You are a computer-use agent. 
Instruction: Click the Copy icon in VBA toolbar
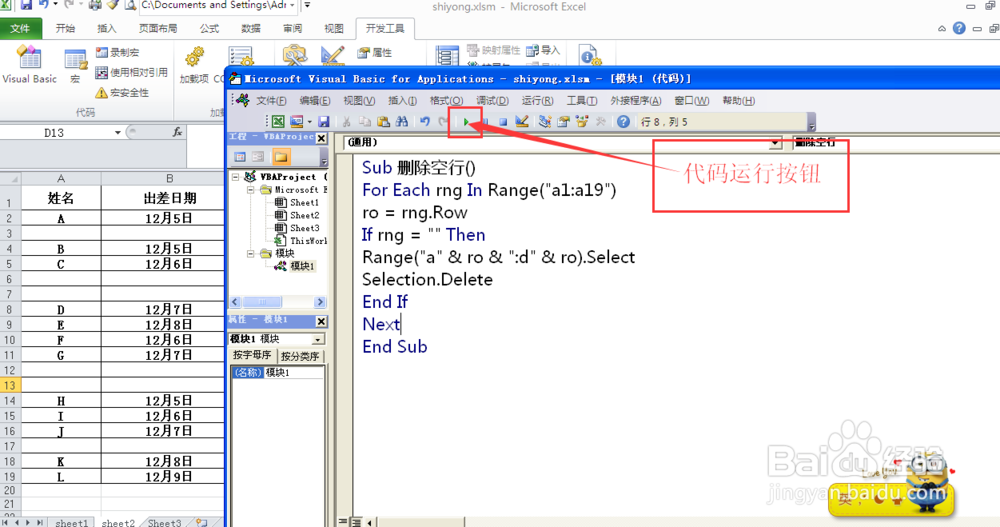[x=365, y=121]
